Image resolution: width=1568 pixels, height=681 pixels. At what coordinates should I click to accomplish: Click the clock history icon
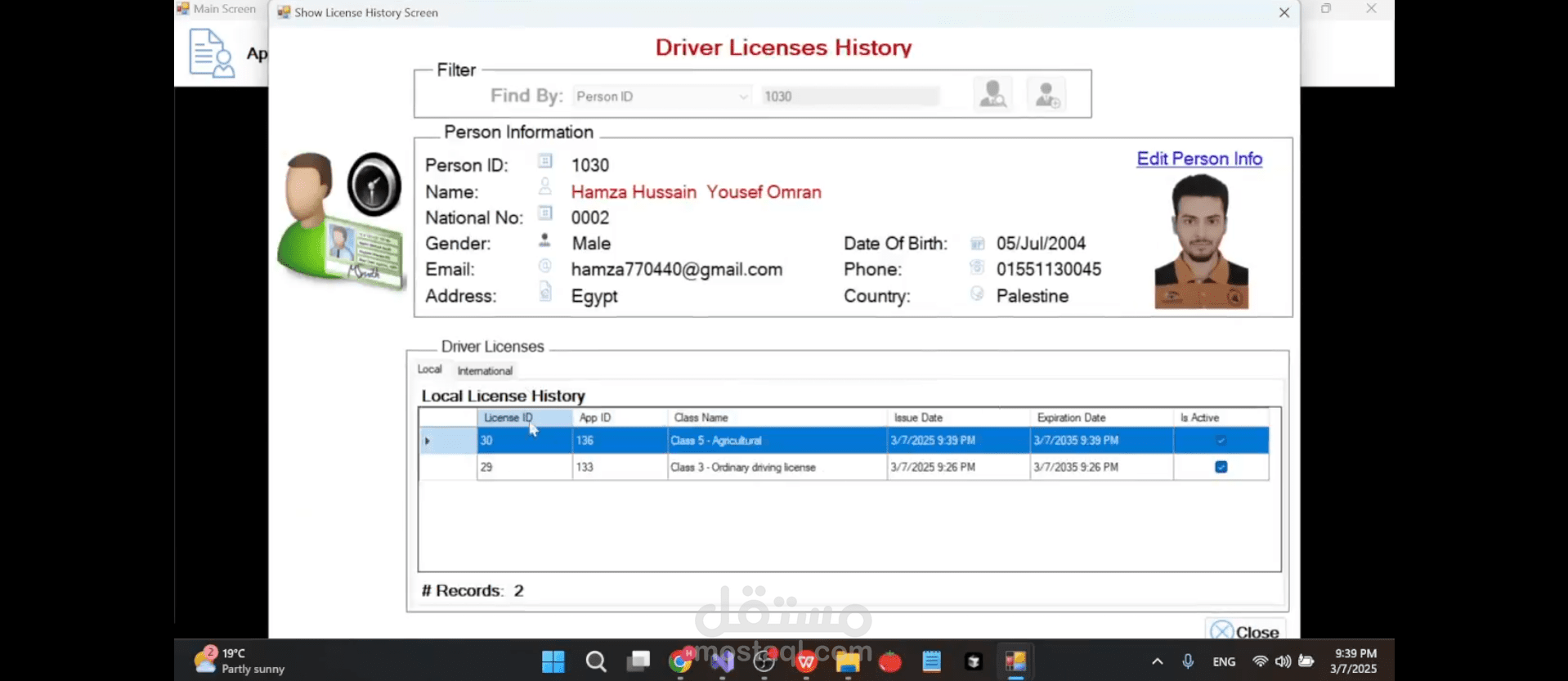coord(374,184)
